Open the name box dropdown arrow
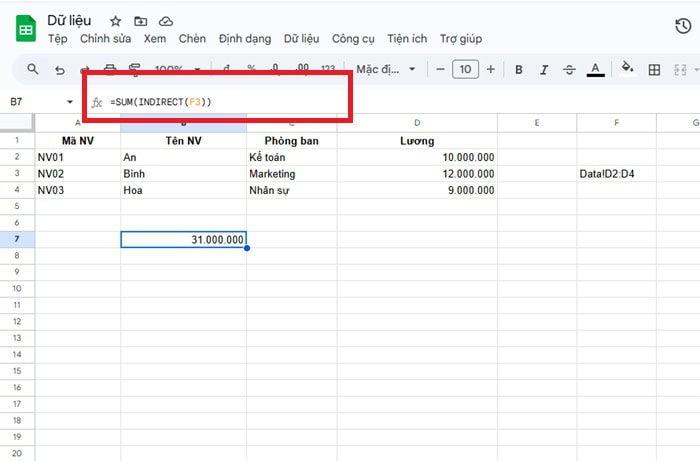 pos(70,102)
